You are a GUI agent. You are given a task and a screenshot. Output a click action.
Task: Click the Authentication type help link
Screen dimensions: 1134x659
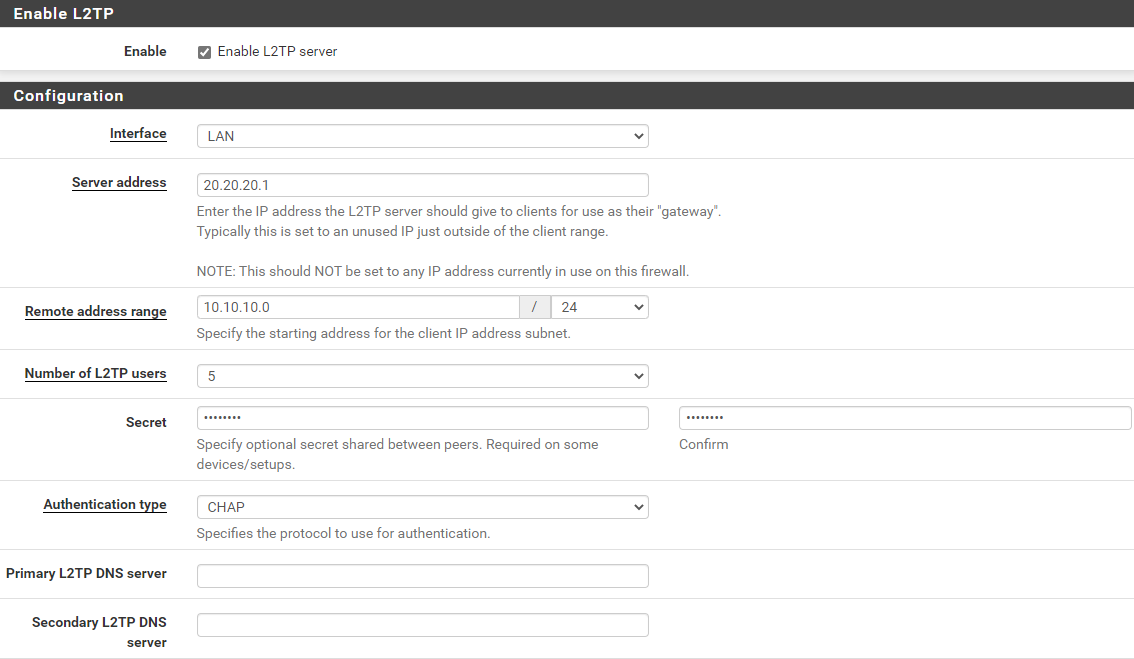(105, 504)
